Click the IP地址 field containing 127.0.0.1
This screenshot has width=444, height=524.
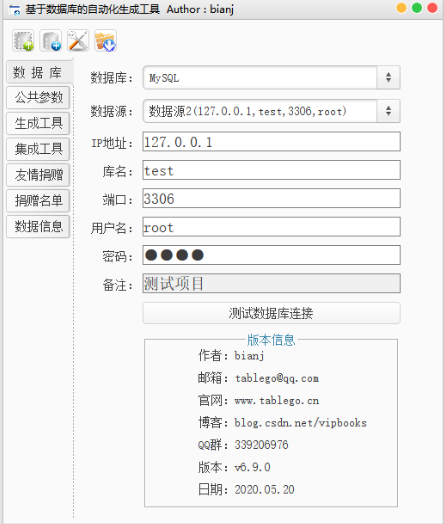(272, 142)
